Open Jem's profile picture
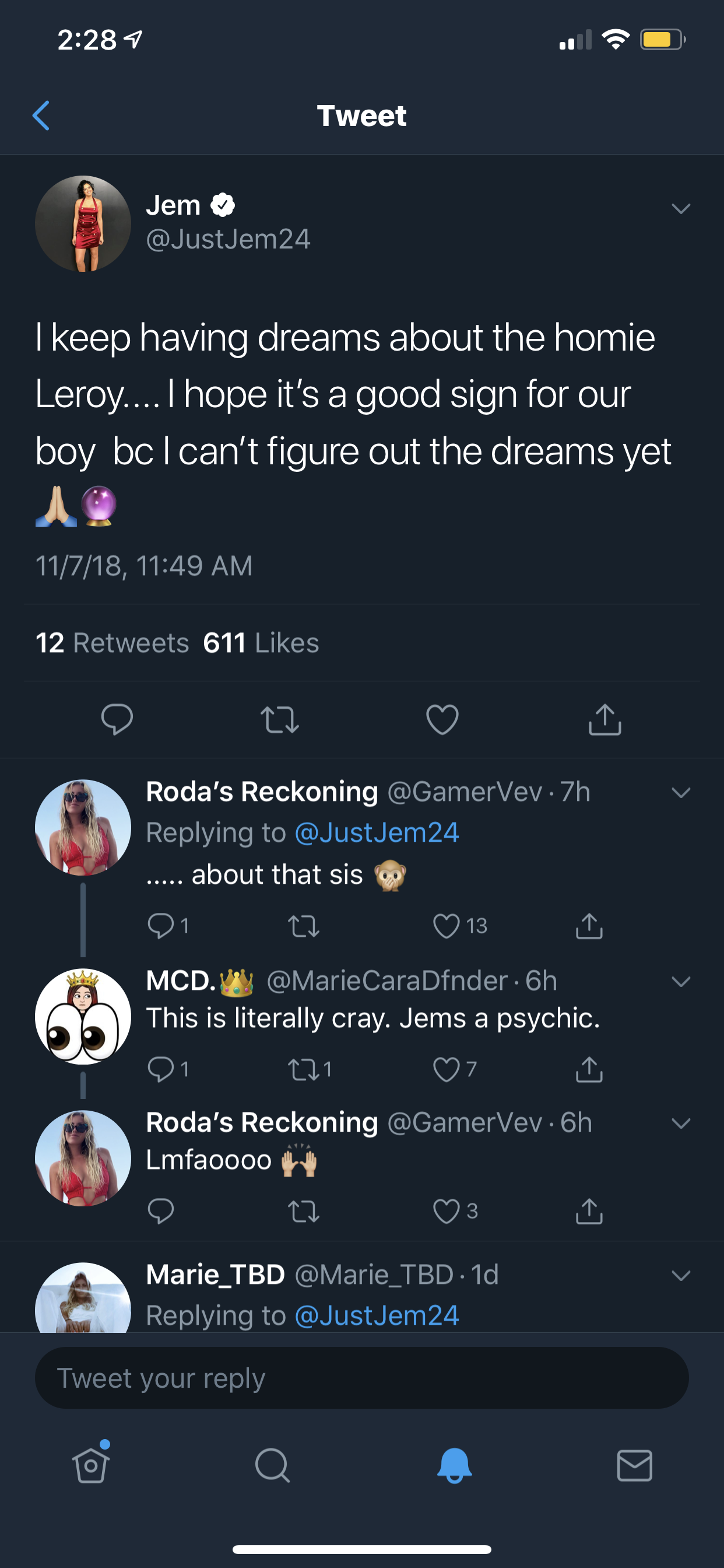Image resolution: width=724 pixels, height=1568 pixels. [x=83, y=223]
